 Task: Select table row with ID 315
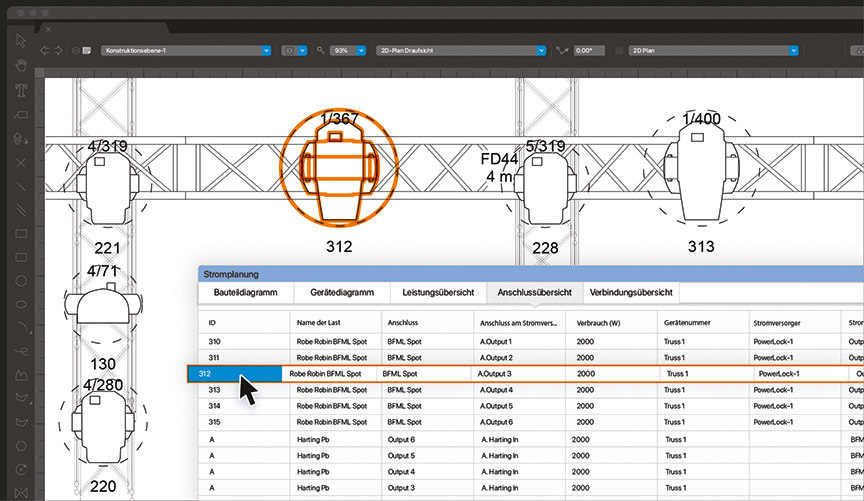[531, 422]
